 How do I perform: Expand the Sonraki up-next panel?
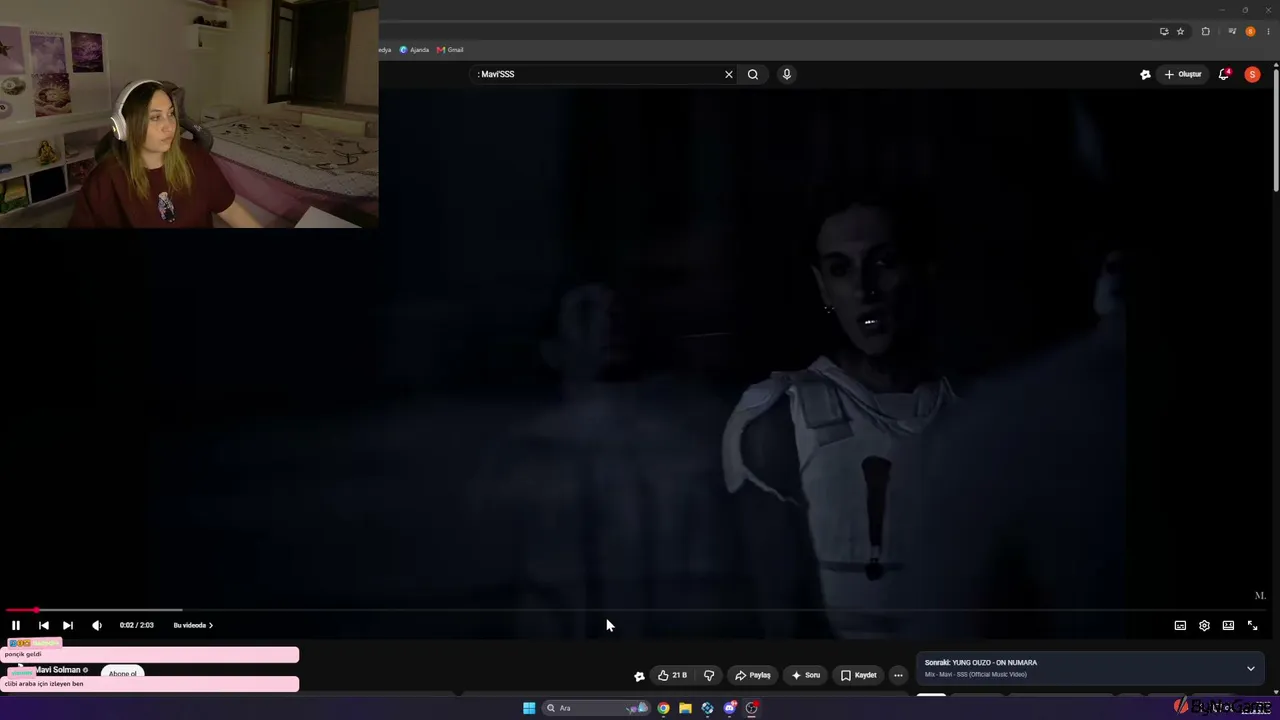pos(1250,668)
